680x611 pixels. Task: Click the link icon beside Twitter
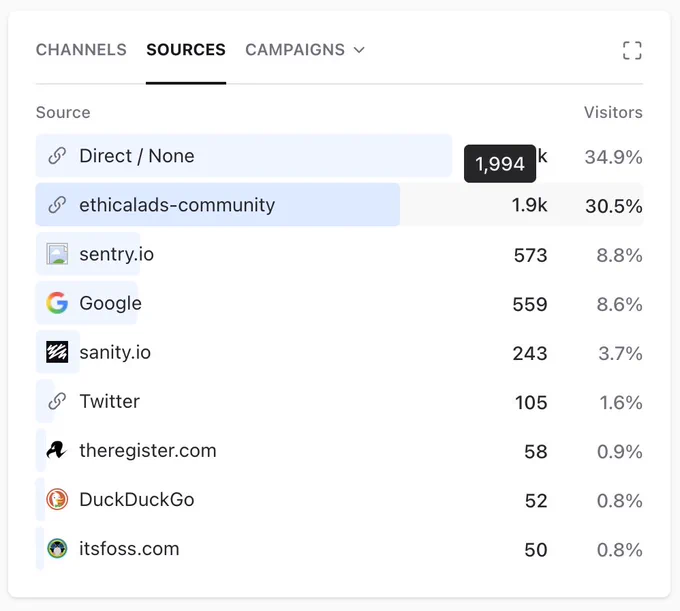click(x=57, y=401)
